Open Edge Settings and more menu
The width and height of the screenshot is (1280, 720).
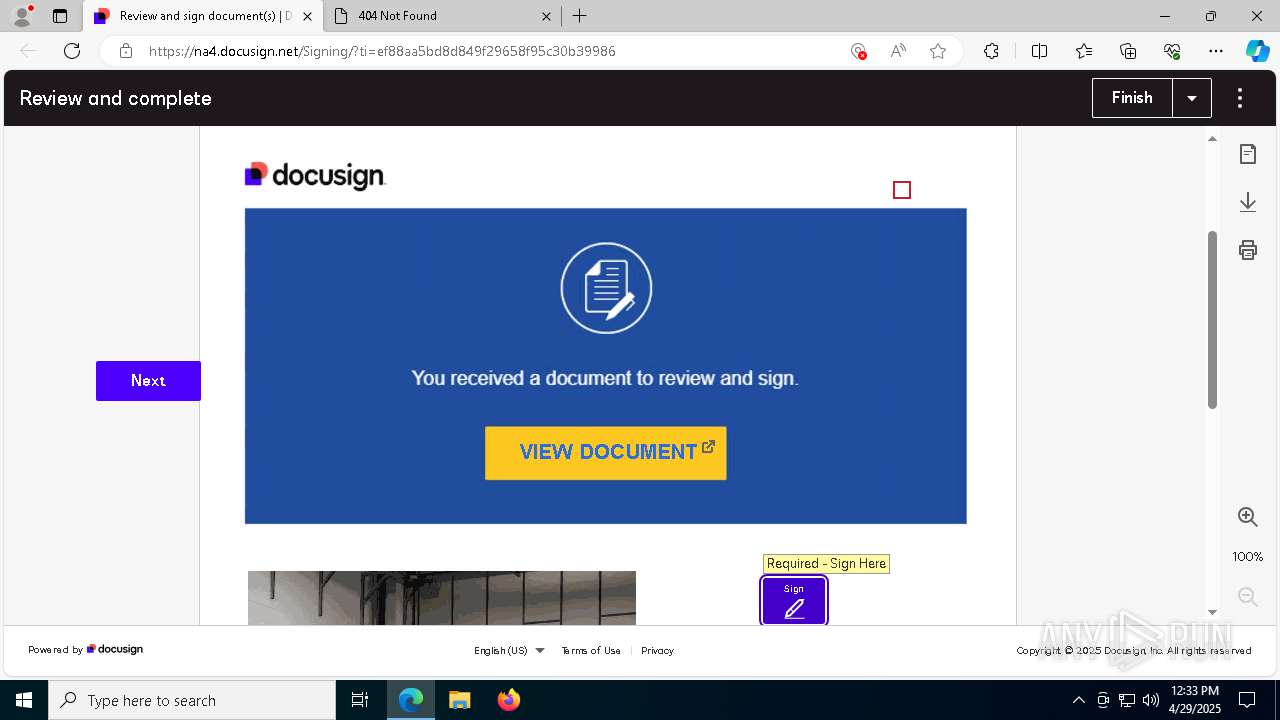[1216, 51]
